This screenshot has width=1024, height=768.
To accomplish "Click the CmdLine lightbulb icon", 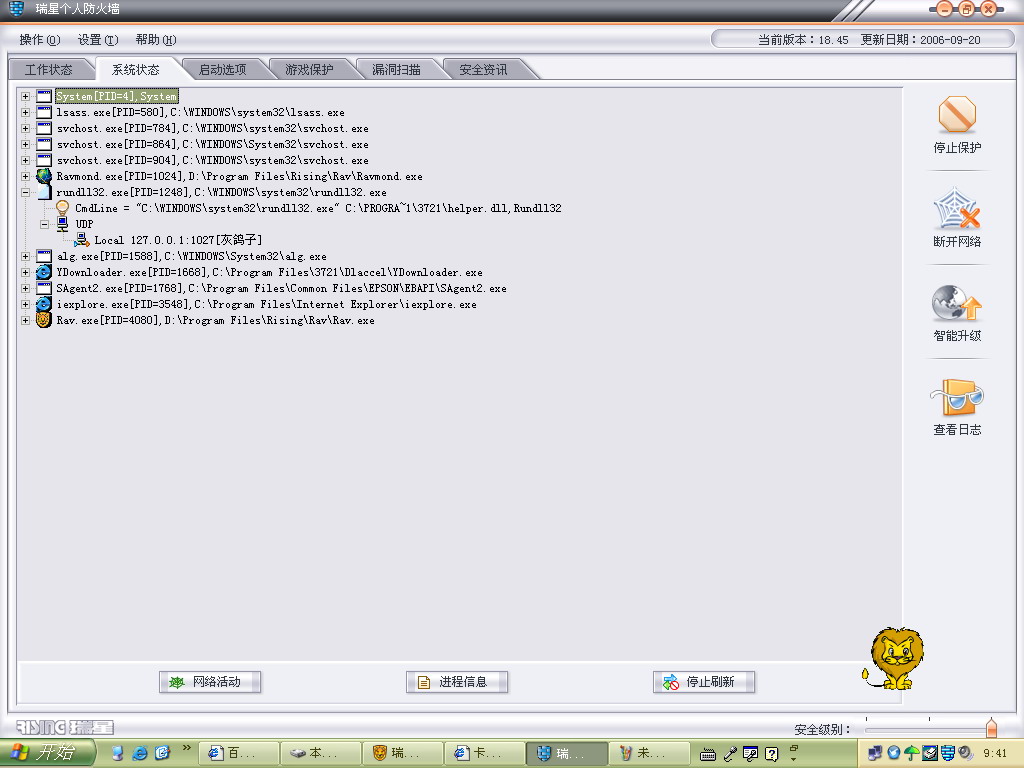I will click(63, 208).
